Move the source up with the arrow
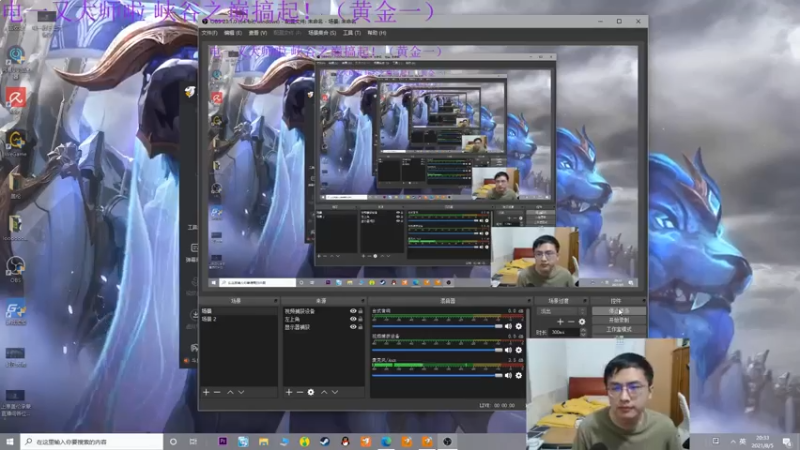 coord(324,392)
